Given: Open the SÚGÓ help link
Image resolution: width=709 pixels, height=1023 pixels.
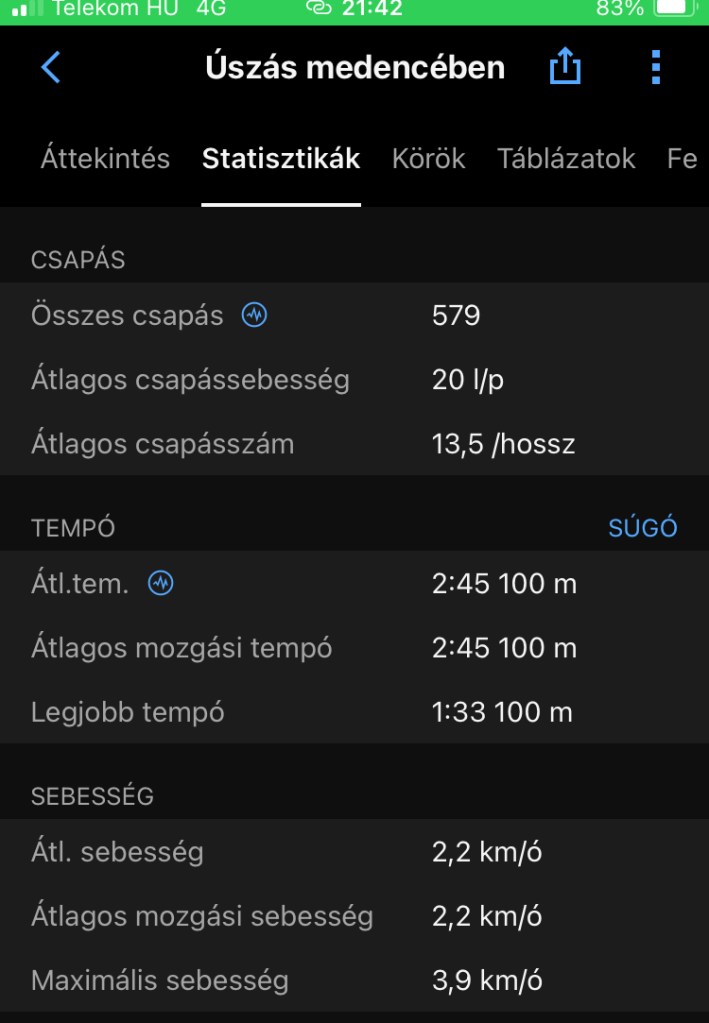Looking at the screenshot, I should [643, 528].
